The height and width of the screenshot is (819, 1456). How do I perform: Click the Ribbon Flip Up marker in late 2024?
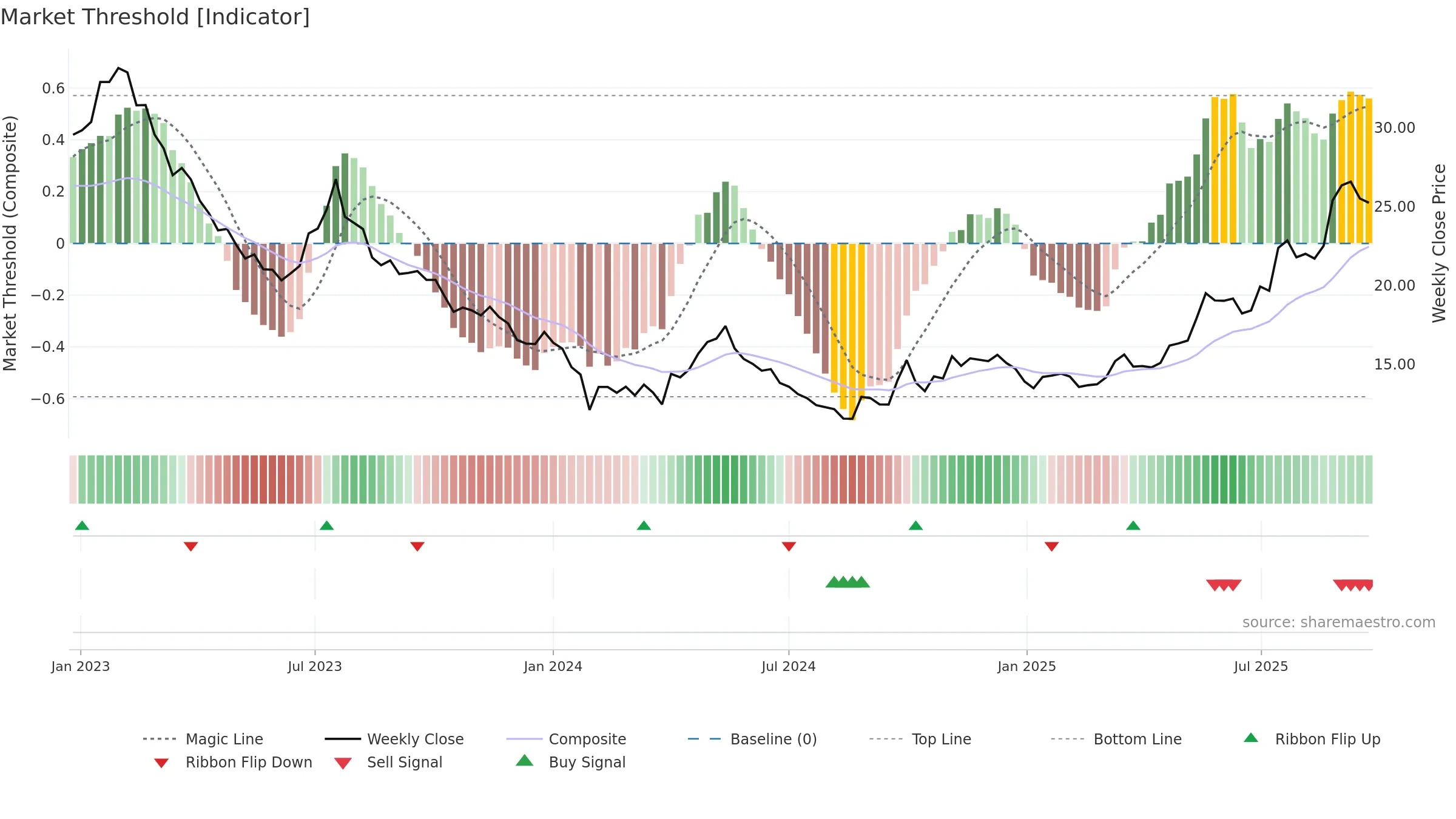(x=915, y=525)
